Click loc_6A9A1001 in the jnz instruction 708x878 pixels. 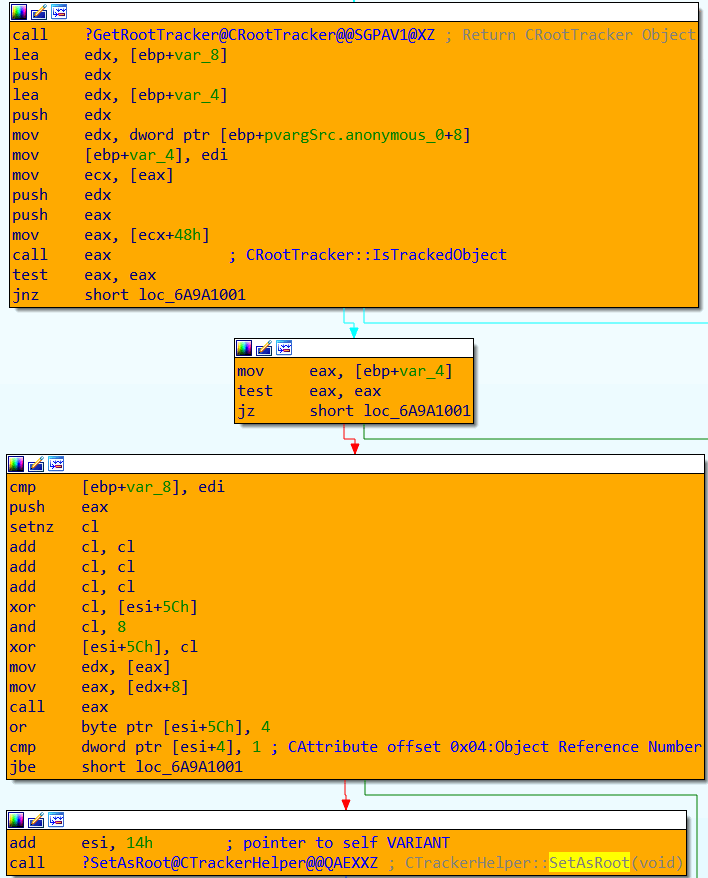[190, 295]
